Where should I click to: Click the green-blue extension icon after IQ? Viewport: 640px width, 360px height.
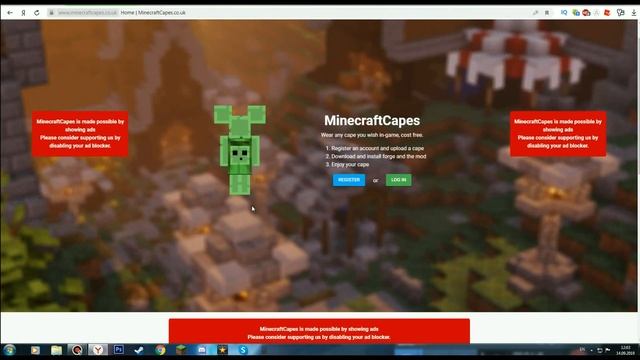576,13
